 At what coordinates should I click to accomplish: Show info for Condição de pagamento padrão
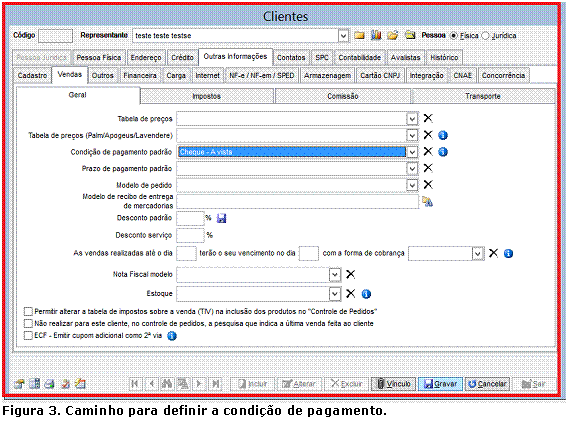coord(443,152)
